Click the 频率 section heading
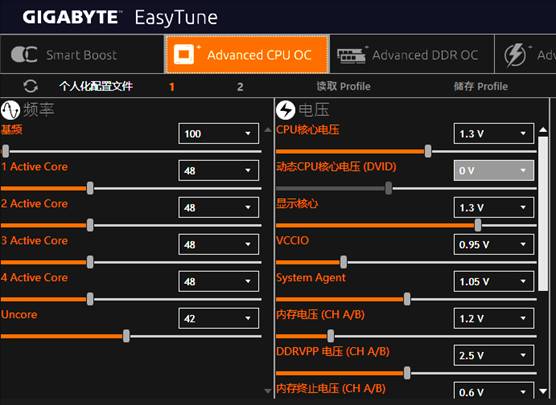The image size is (556, 405). 39,110
